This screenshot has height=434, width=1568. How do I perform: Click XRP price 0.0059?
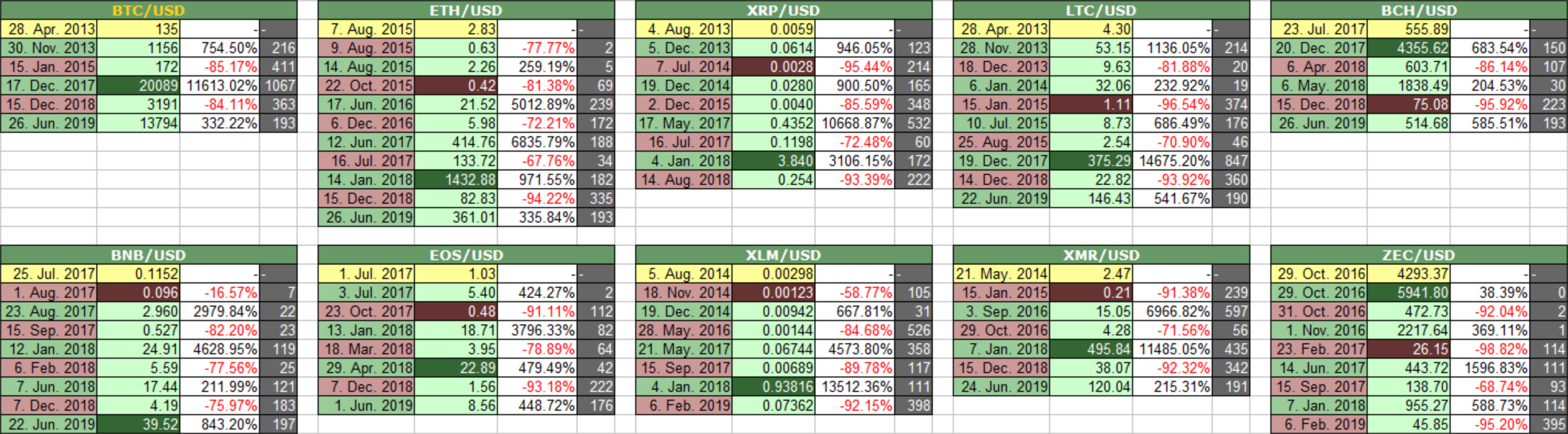point(773,29)
